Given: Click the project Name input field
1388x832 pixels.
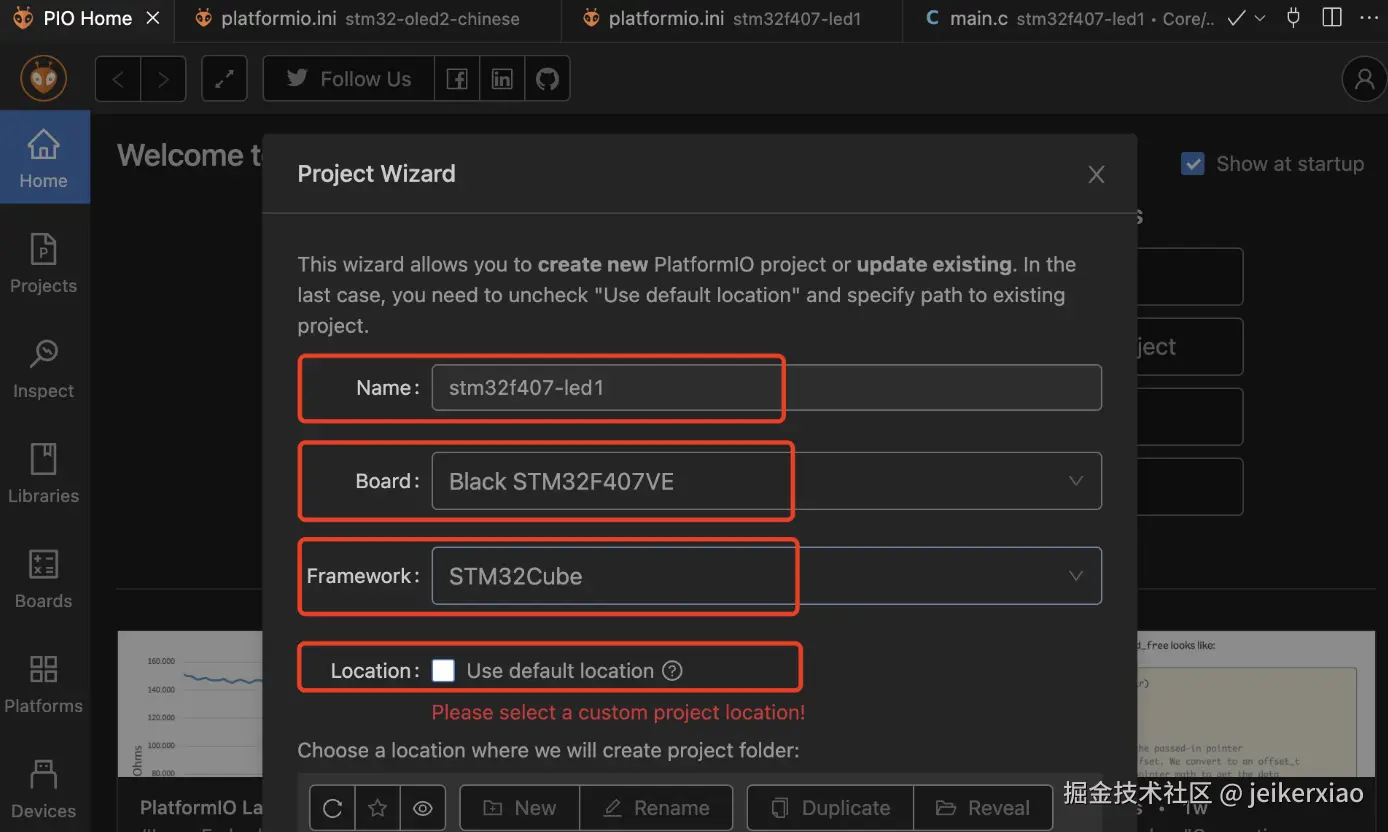Looking at the screenshot, I should coord(766,387).
